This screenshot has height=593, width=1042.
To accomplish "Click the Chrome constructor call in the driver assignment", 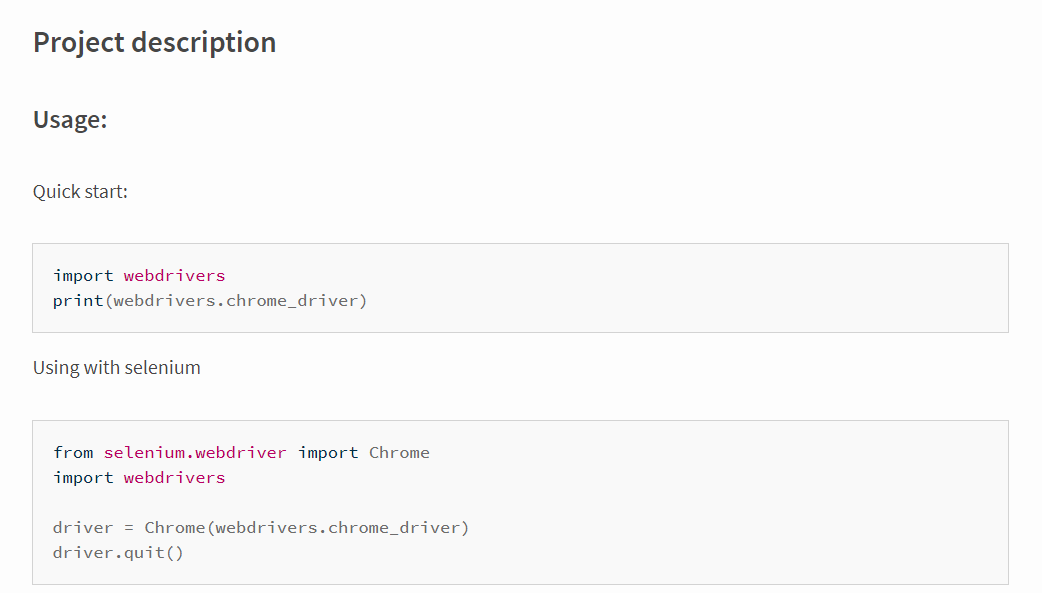I will [x=174, y=527].
